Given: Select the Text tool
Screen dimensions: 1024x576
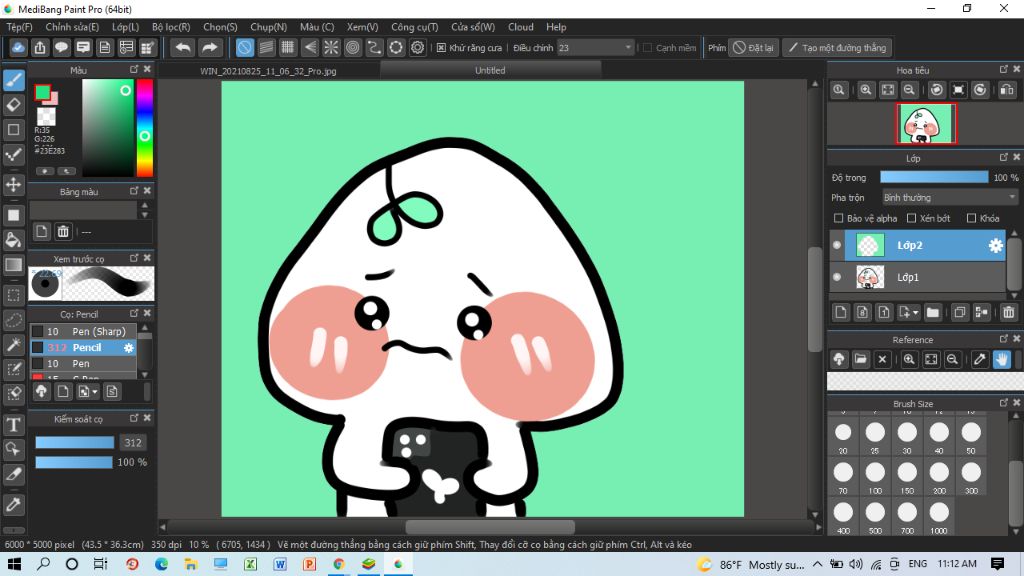Looking at the screenshot, I should (14, 424).
